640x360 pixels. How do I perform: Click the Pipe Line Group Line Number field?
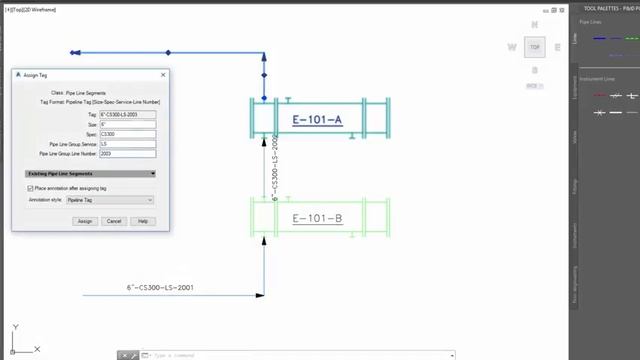pyautogui.click(x=128, y=154)
